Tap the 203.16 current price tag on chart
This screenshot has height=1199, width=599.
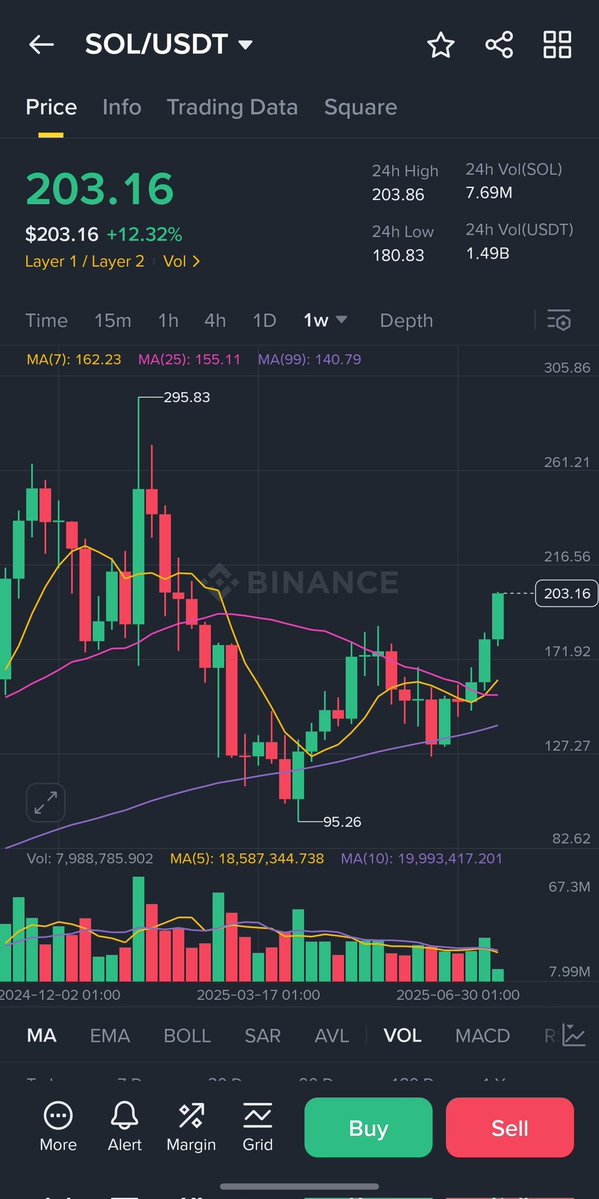[566, 593]
